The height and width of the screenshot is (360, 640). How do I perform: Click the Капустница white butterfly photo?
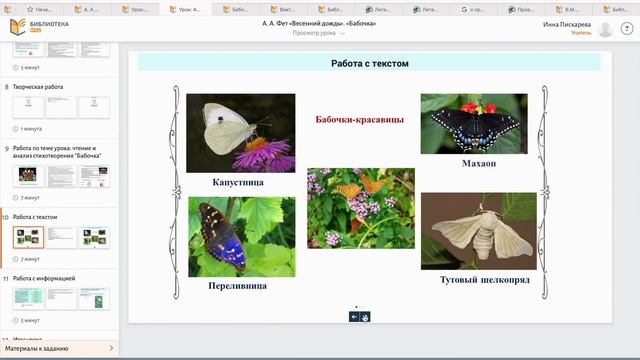click(x=241, y=133)
